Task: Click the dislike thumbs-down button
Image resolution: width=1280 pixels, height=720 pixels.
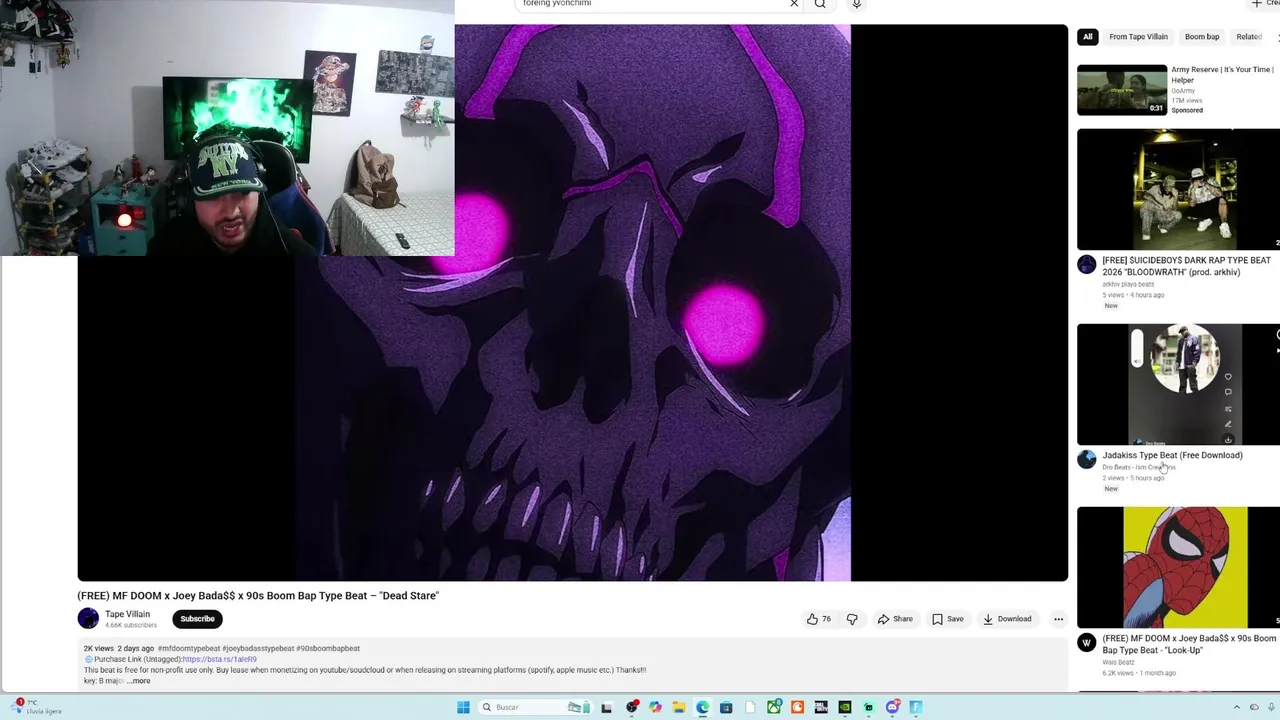Action: (x=852, y=619)
